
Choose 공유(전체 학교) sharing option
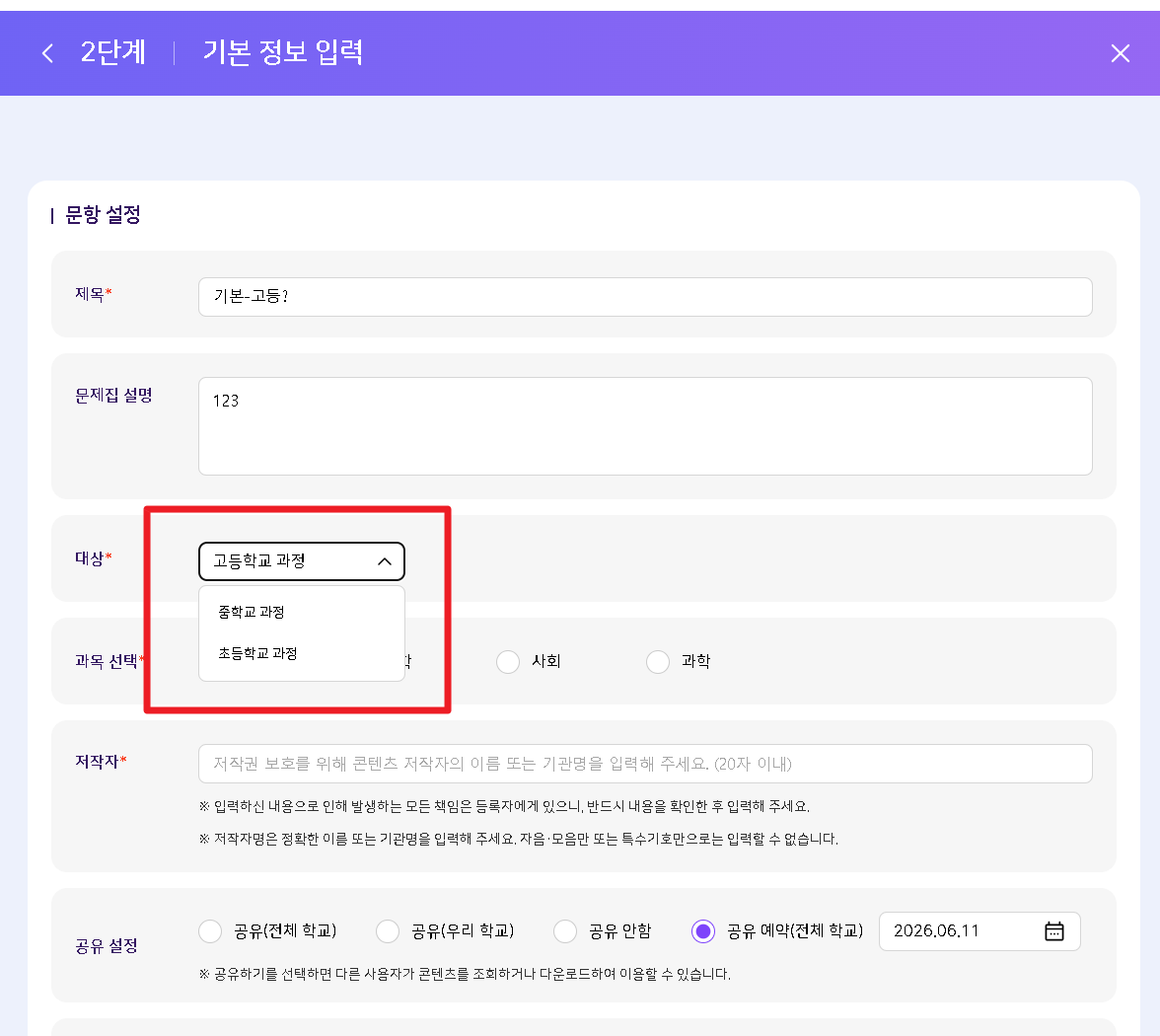pyautogui.click(x=210, y=931)
